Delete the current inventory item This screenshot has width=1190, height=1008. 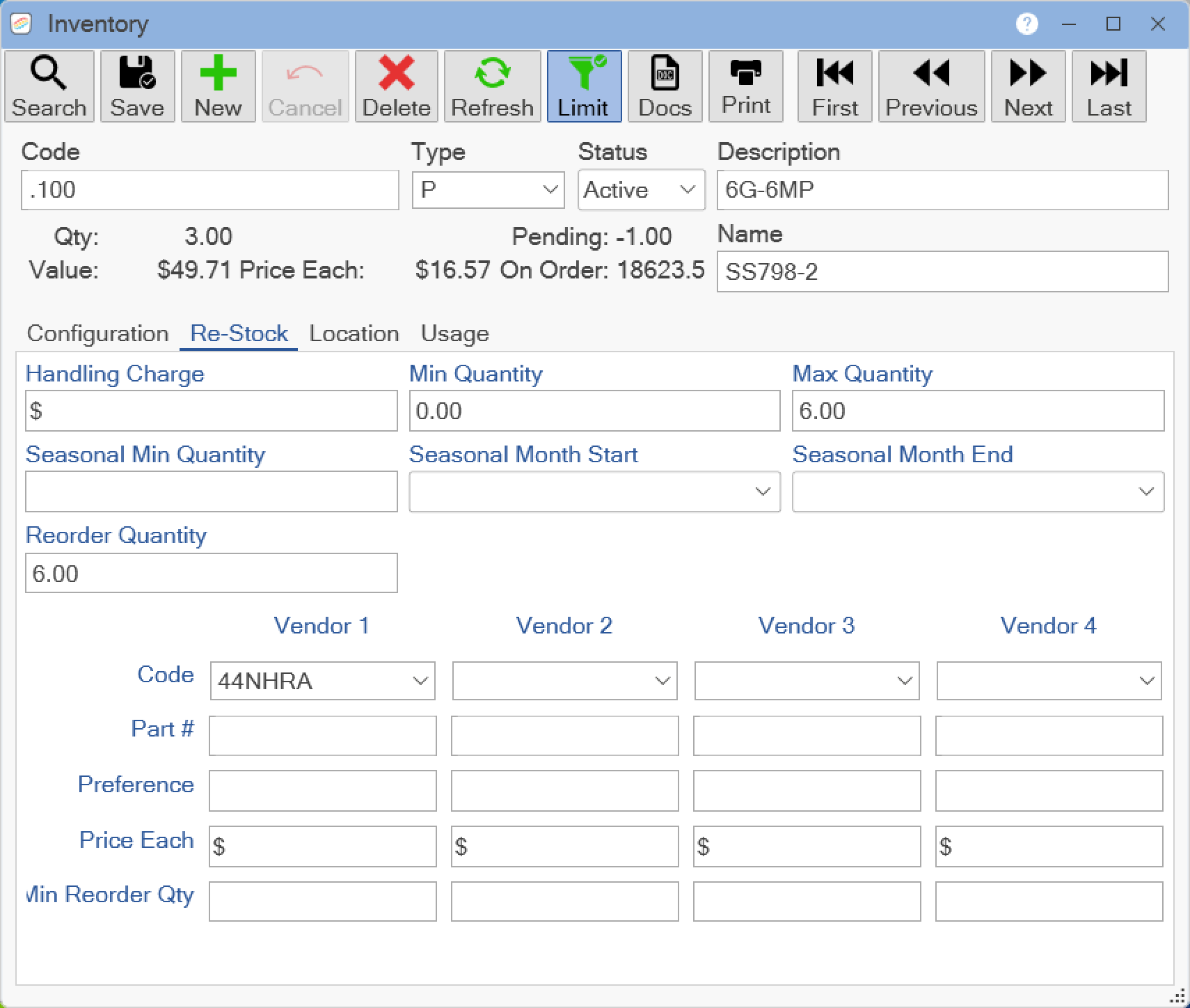396,86
